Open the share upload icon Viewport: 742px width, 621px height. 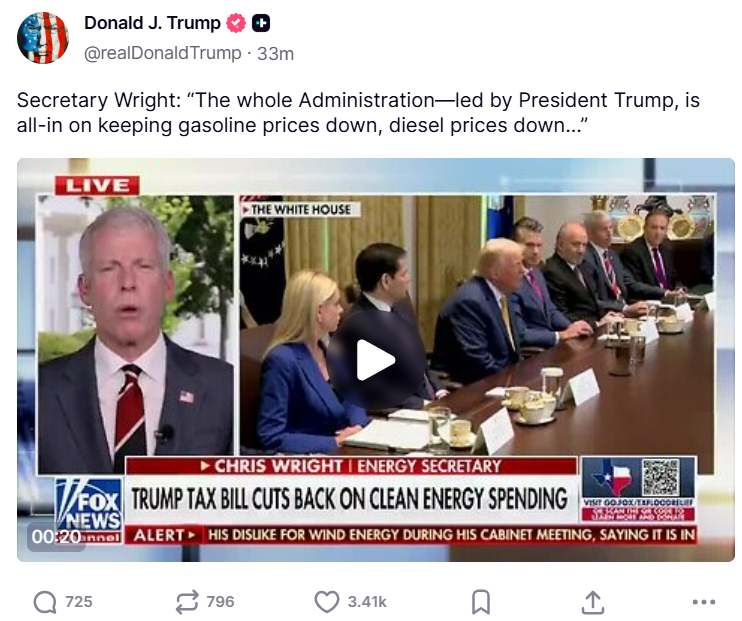tap(592, 602)
